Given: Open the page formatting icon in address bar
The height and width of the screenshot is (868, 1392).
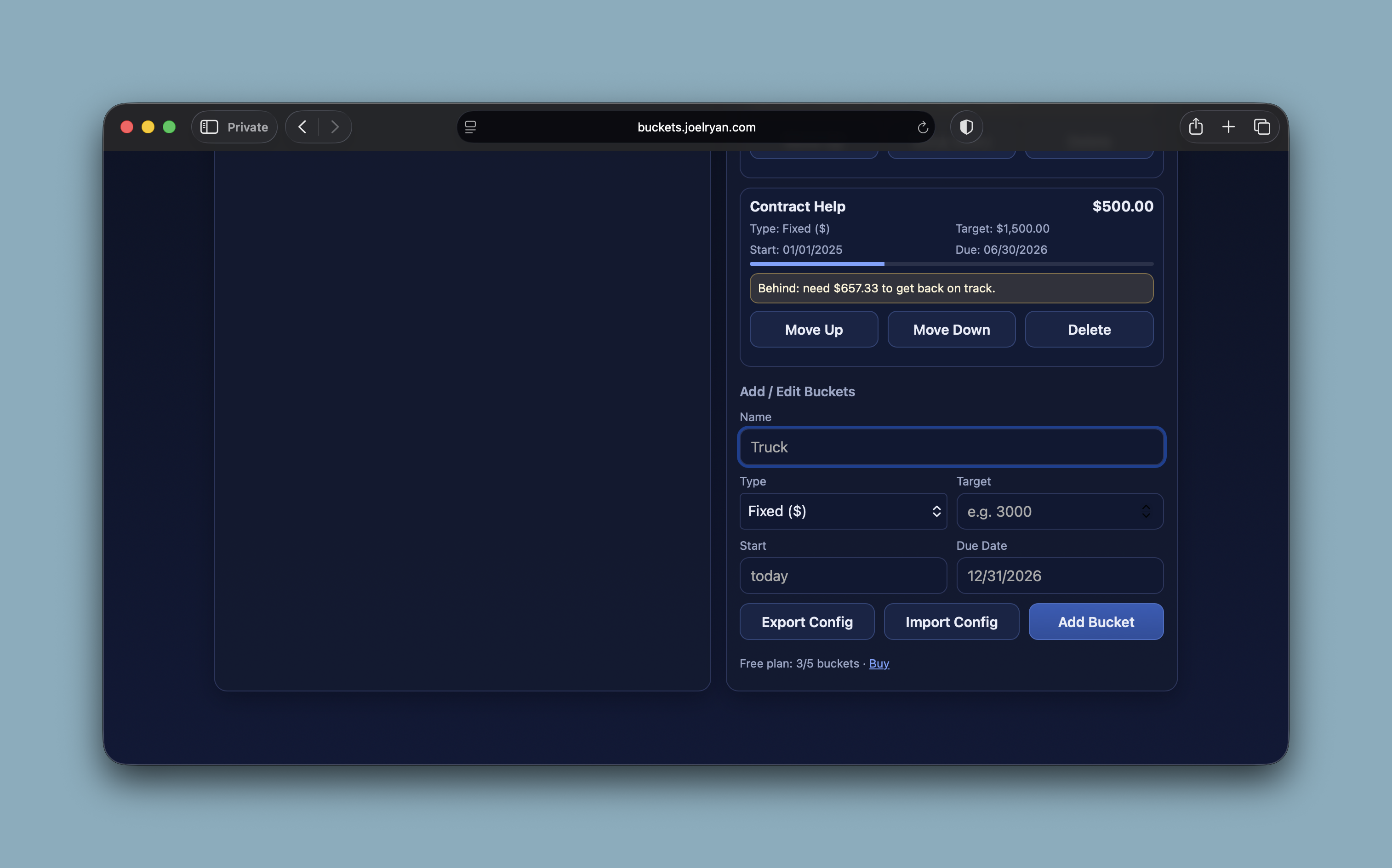Looking at the screenshot, I should 471,127.
